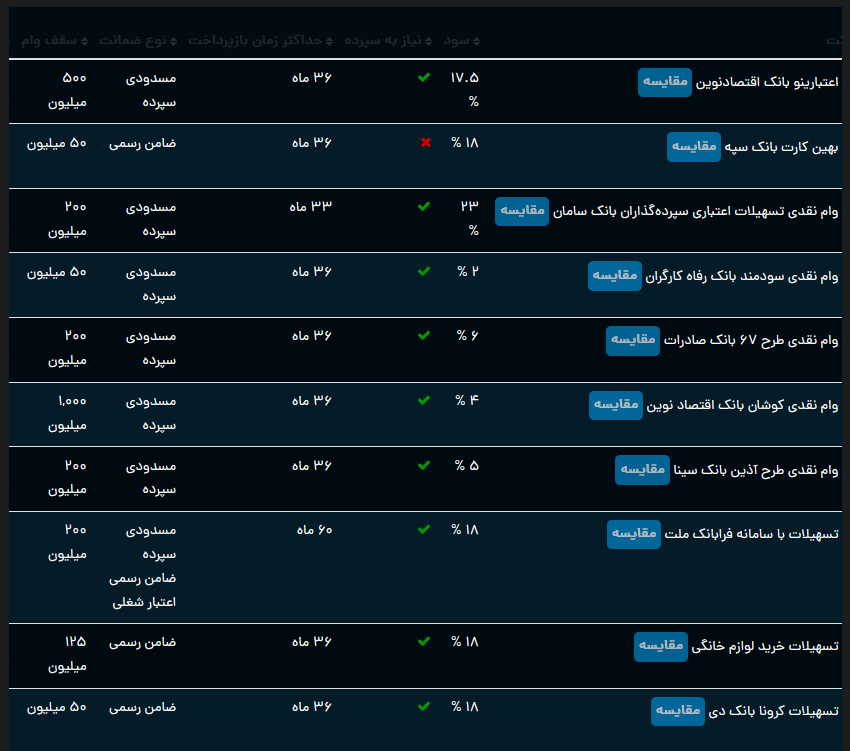
Task: Click ۱۸ % rate in بهین کارت row
Action: click(x=465, y=143)
